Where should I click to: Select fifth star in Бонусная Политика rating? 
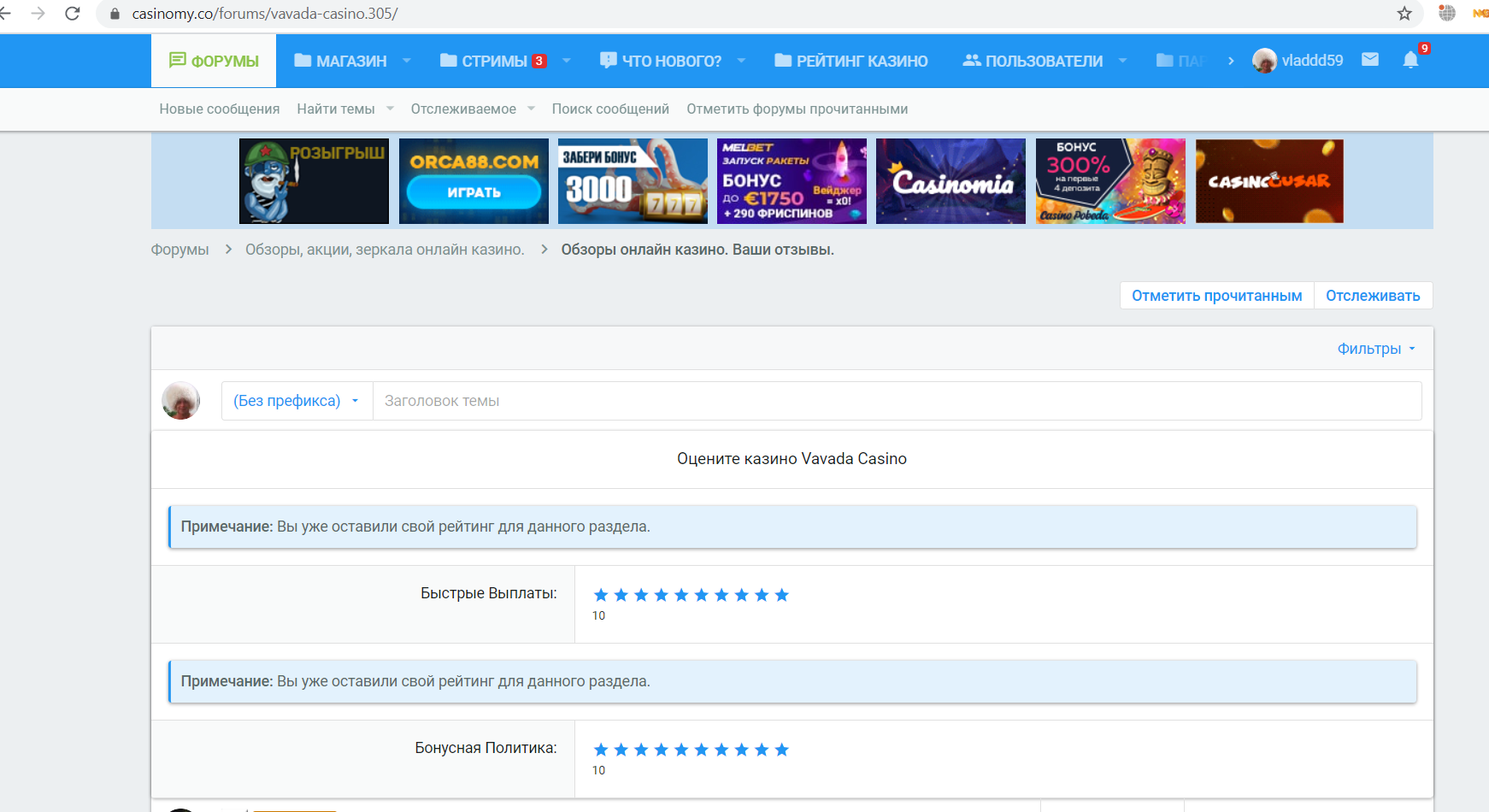tap(681, 750)
